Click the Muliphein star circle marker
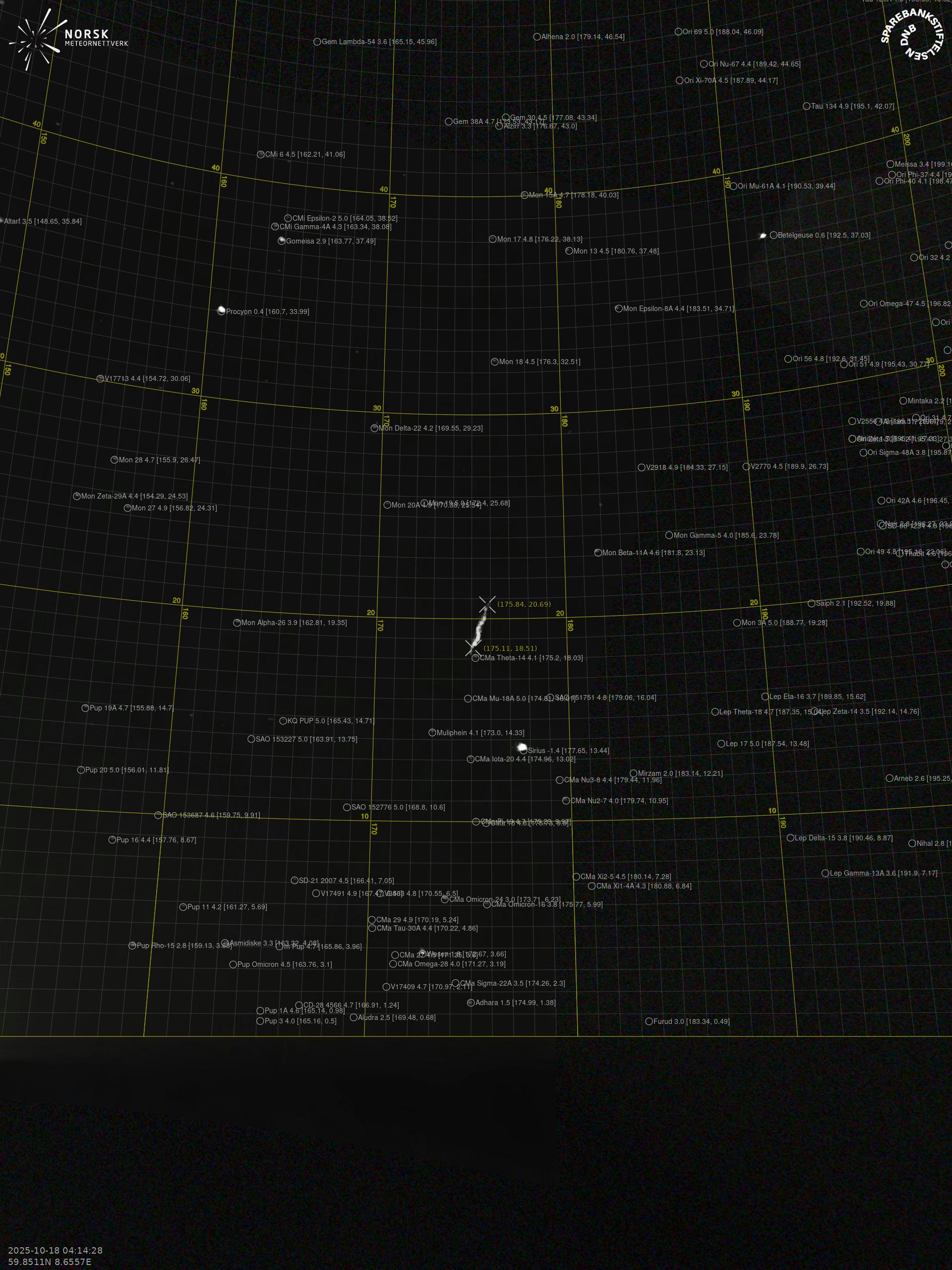This screenshot has width=952, height=1270. [x=432, y=733]
